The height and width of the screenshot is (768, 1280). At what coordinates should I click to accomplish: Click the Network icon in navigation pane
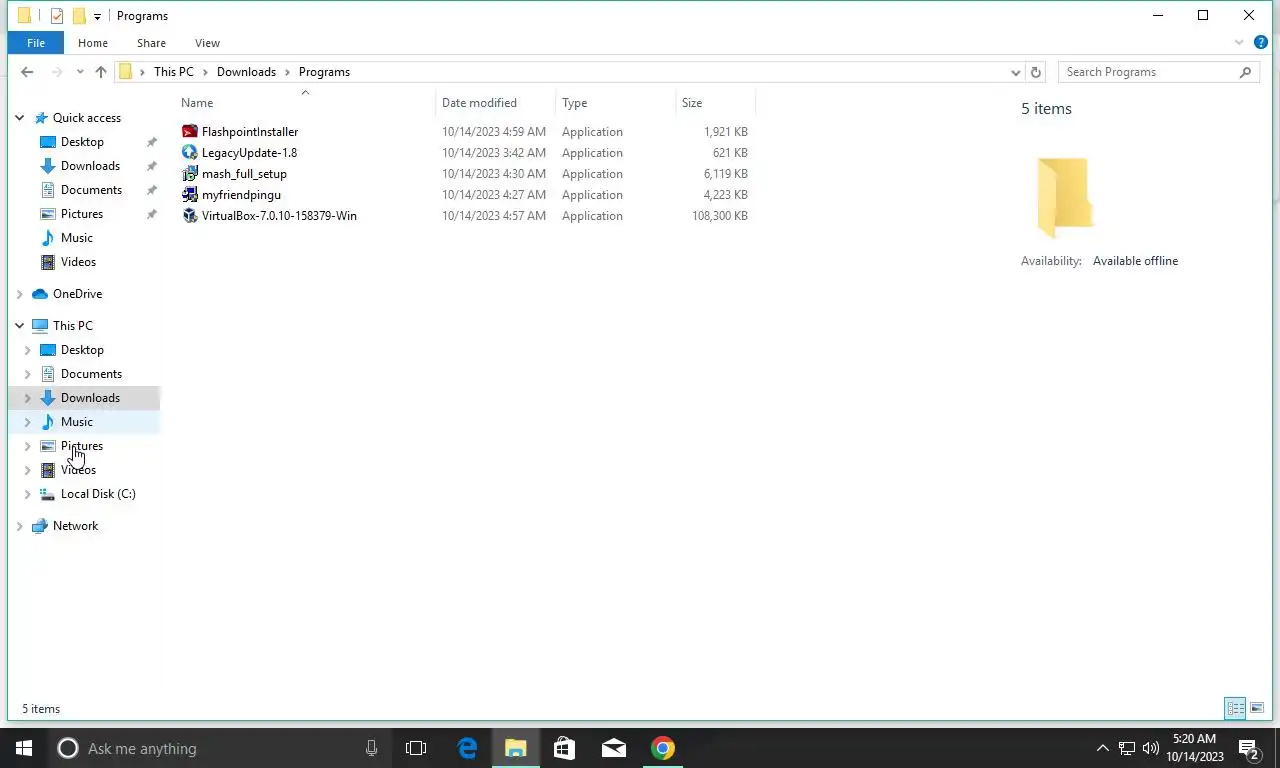tap(40, 526)
